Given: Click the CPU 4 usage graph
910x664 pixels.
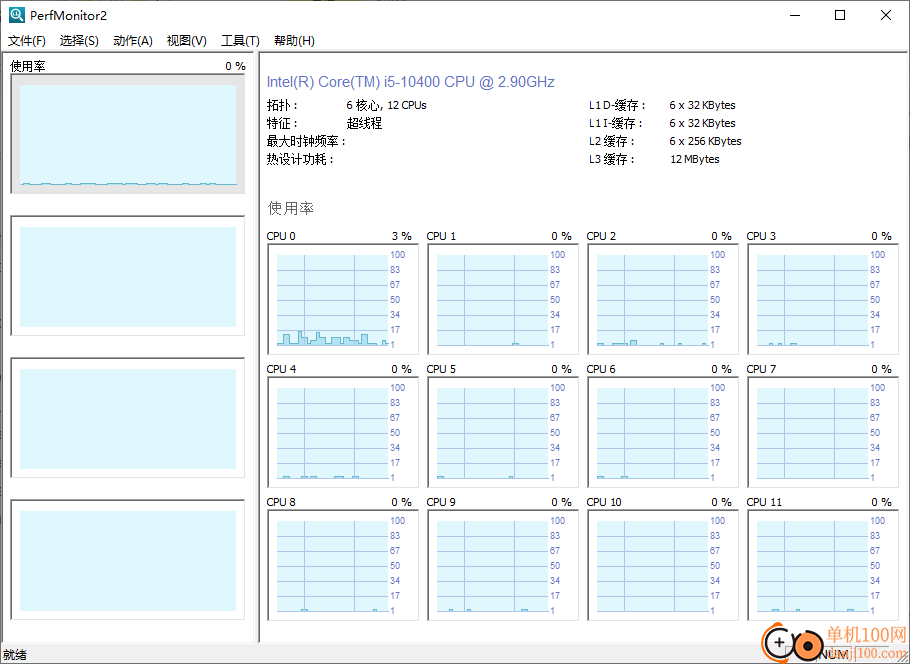Looking at the screenshot, I should pos(342,432).
